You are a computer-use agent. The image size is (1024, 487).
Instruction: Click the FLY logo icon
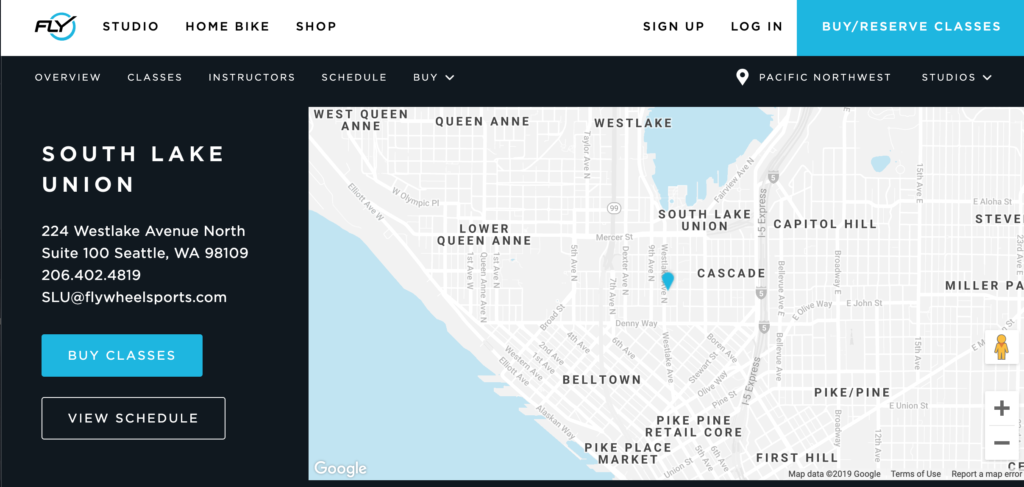(x=56, y=27)
